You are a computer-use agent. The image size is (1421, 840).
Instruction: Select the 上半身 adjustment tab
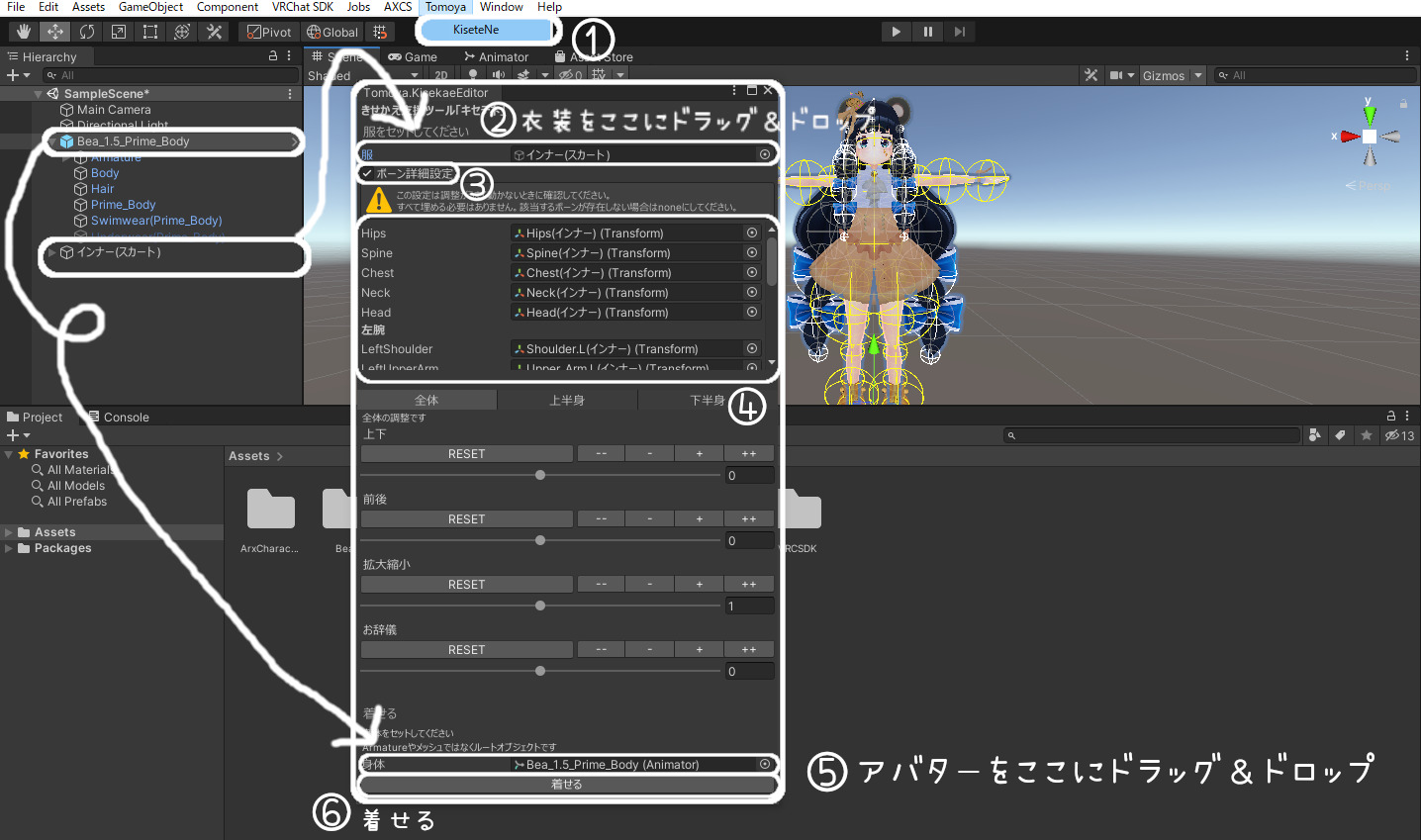pos(567,400)
